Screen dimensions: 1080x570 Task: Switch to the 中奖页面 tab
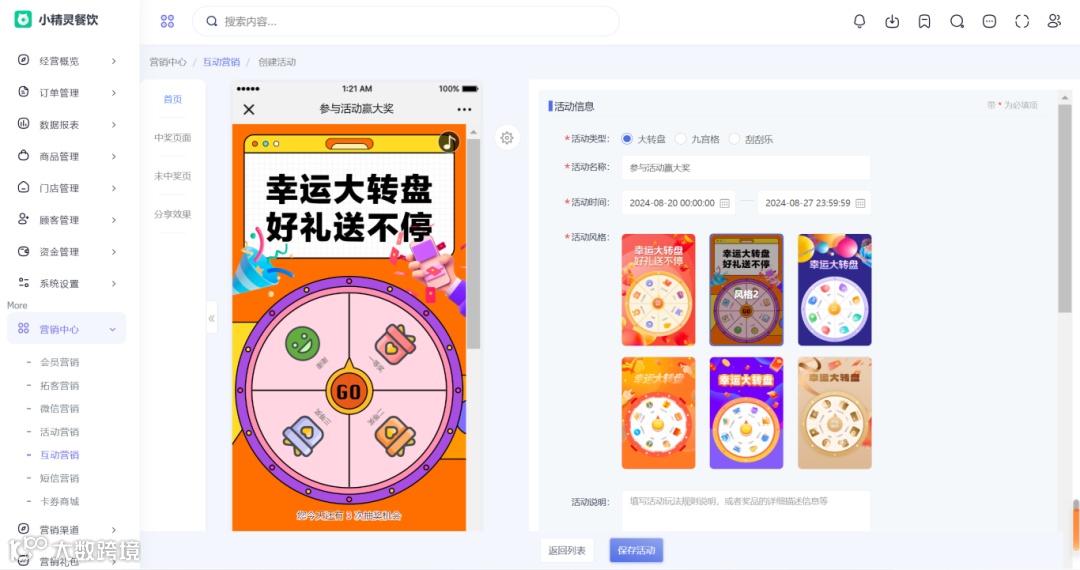173,138
